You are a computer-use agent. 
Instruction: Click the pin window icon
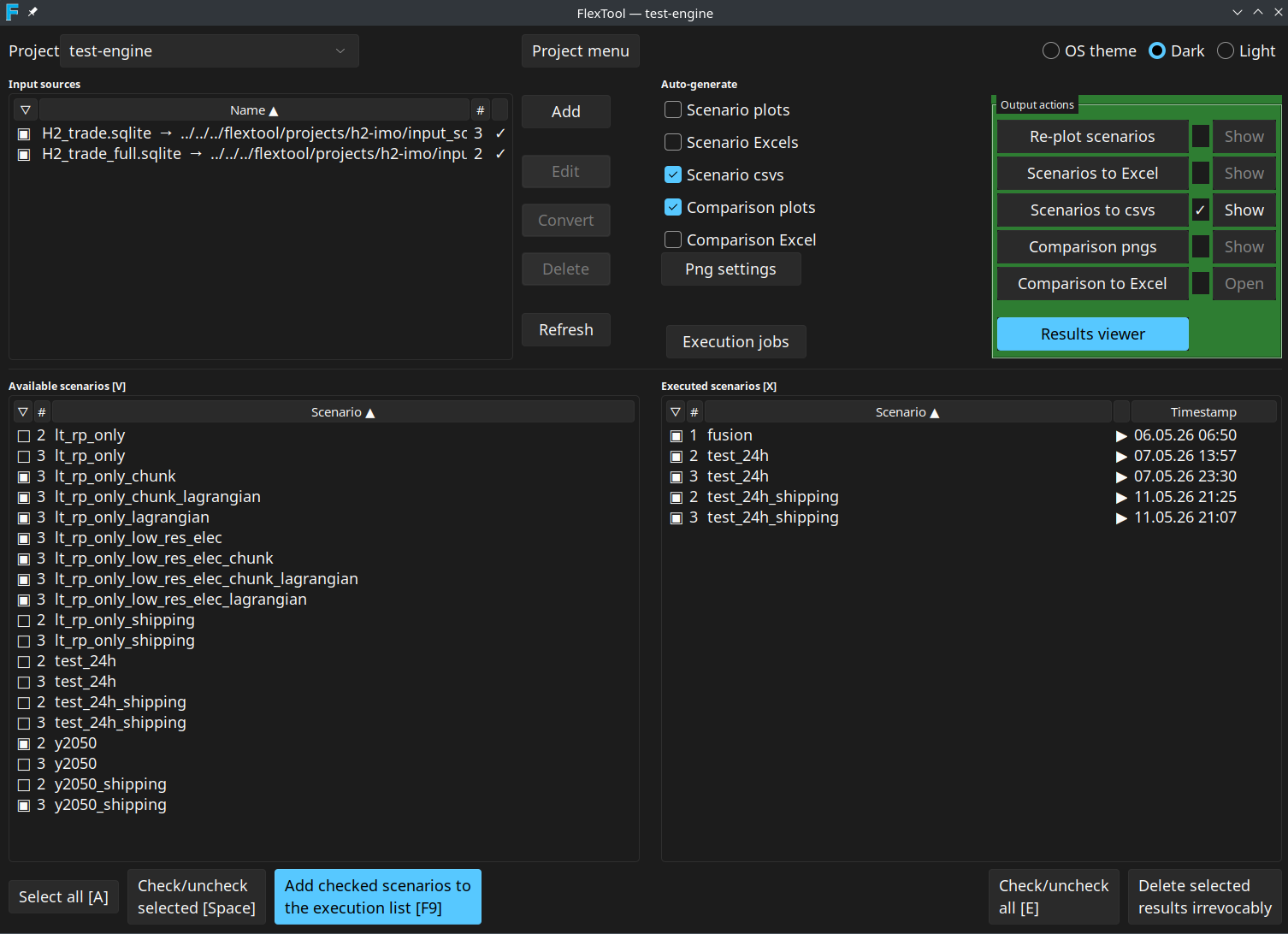point(32,12)
